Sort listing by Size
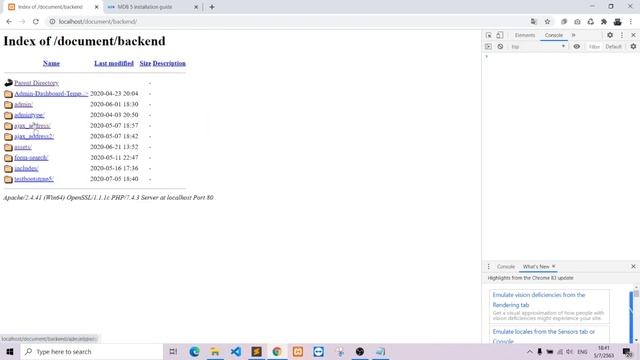This screenshot has height=360, width=640. (145, 63)
